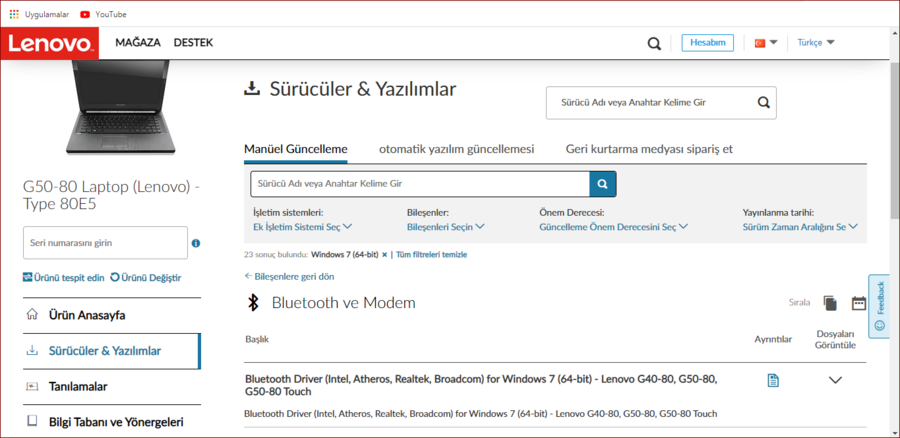
Task: Focus the Seri numarasını girin field
Action: click(105, 243)
